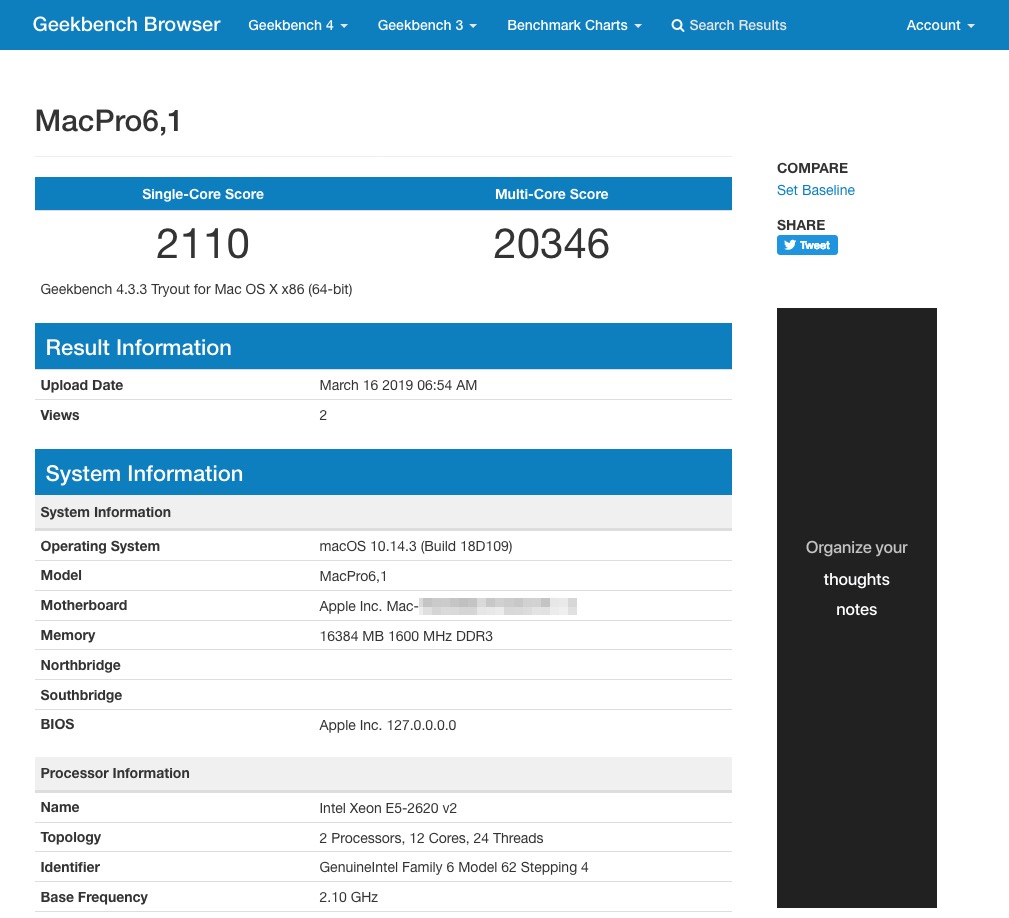Click the Base Frequency row label
Viewport: 1009px width, 918px height.
pyautogui.click(x=94, y=897)
